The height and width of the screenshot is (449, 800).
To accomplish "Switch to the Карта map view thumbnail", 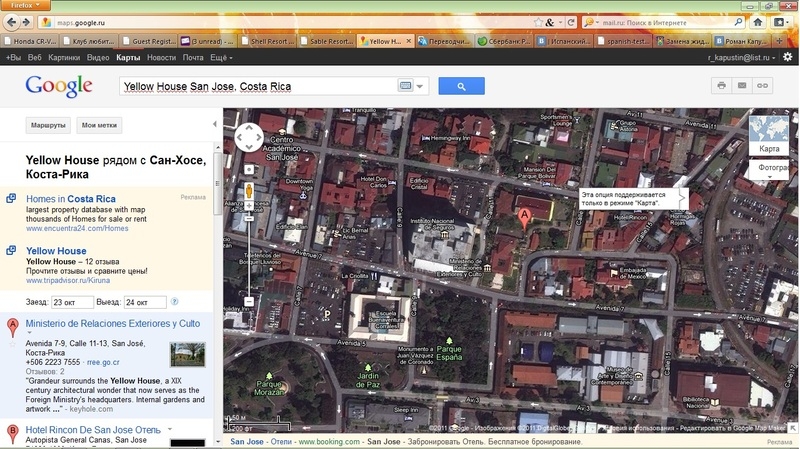I will (769, 135).
